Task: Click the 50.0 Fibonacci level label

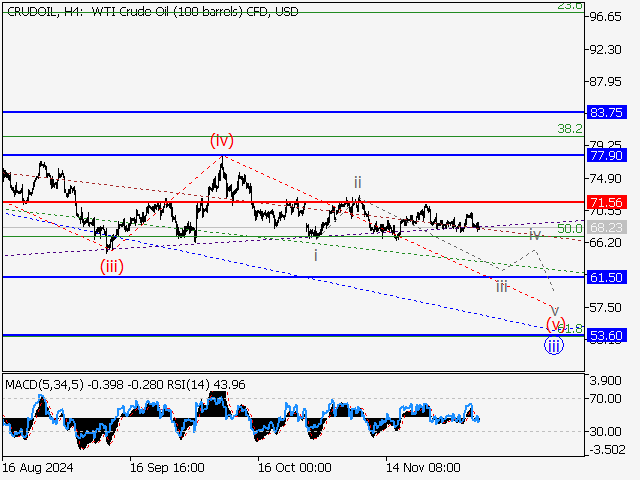Action: click(x=569, y=229)
